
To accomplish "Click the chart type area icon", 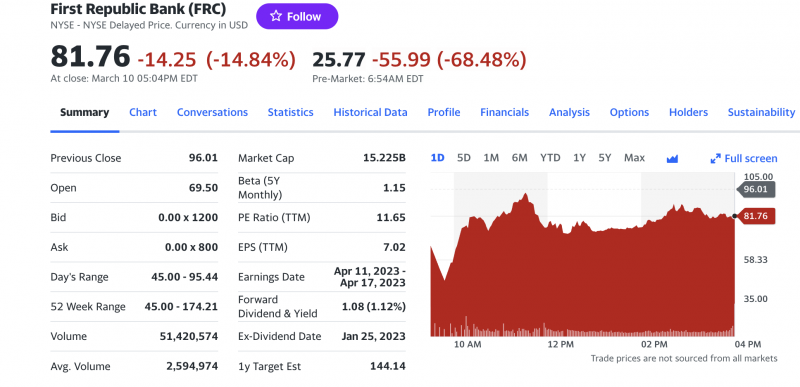I will coord(672,159).
